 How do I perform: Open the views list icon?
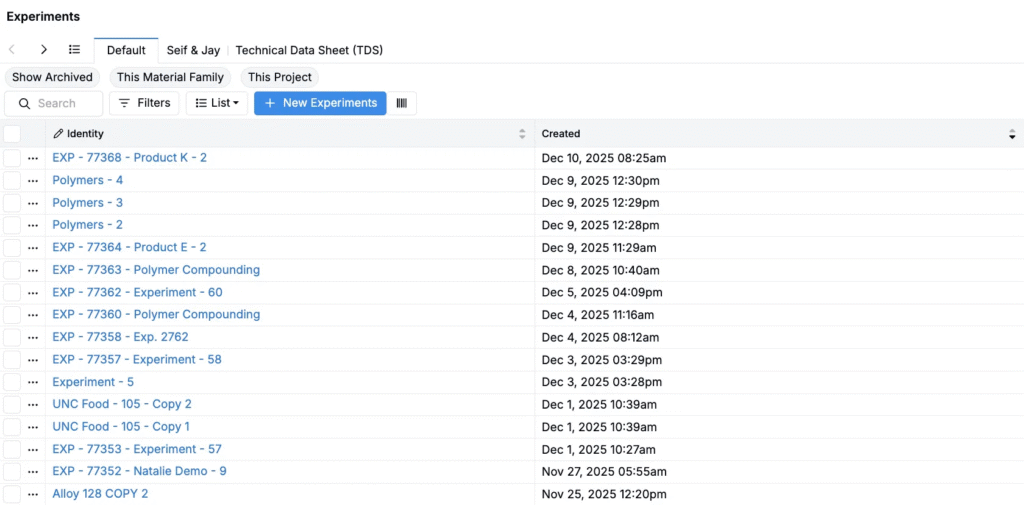74,49
